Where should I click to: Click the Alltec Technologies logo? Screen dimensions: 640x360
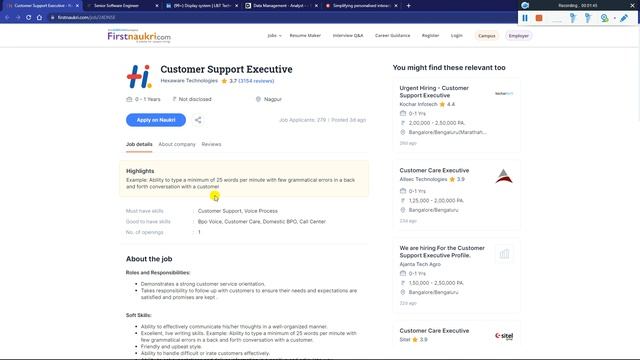(504, 176)
